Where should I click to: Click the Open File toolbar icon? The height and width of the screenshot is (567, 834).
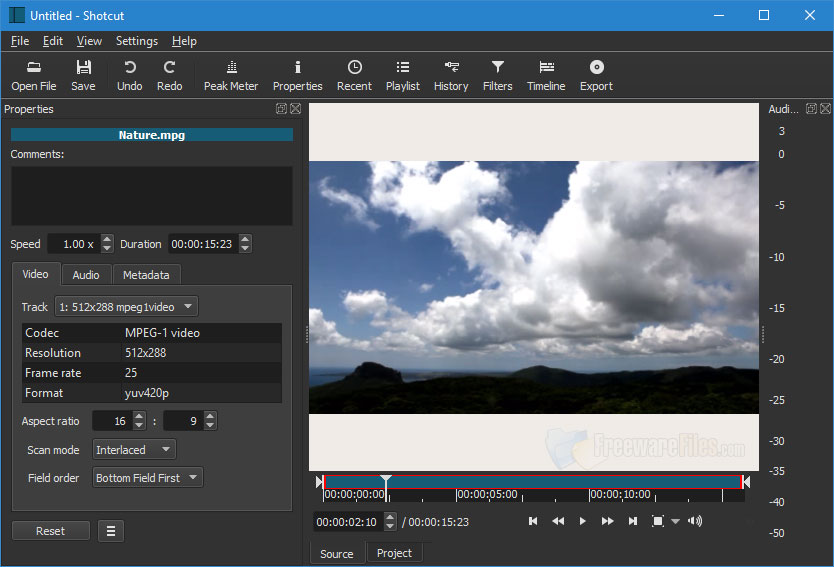[34, 75]
